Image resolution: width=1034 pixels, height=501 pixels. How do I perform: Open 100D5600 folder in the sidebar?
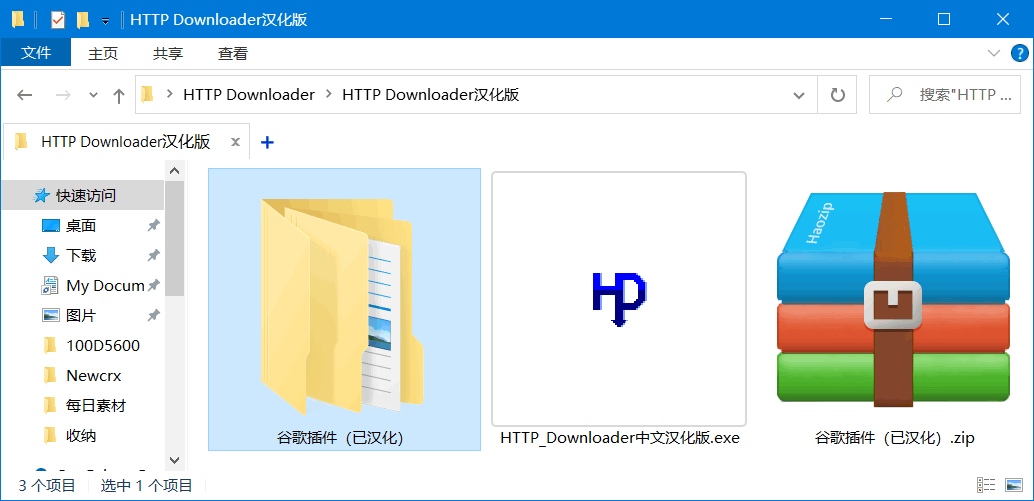103,345
